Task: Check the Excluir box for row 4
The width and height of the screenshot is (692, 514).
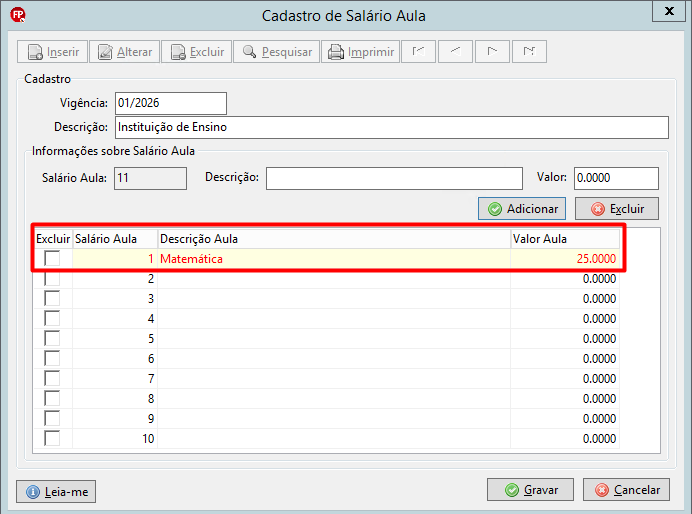Action: (52, 318)
